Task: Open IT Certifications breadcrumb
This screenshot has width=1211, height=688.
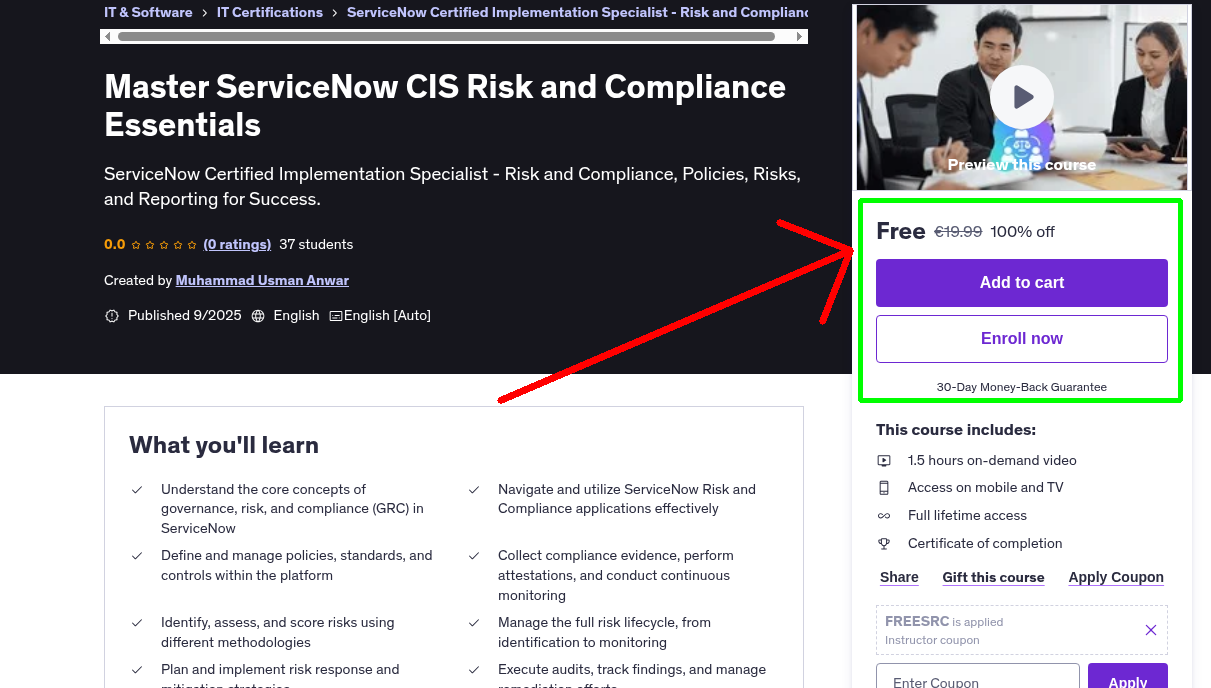Action: (x=270, y=12)
